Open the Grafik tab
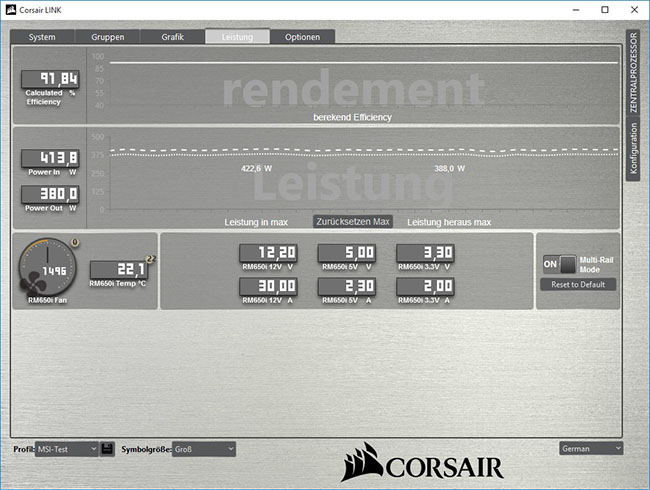 tap(172, 36)
